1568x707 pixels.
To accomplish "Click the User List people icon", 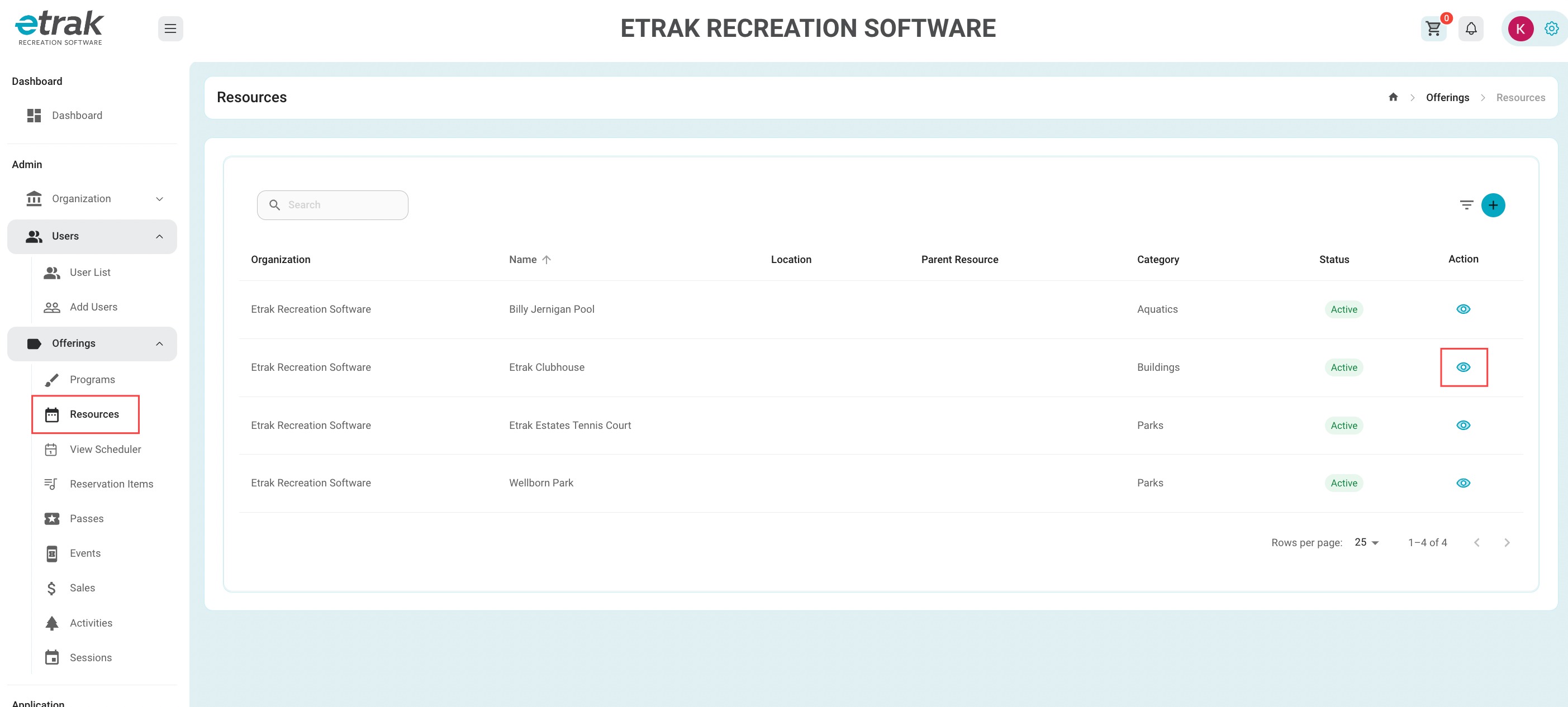I will pyautogui.click(x=52, y=273).
